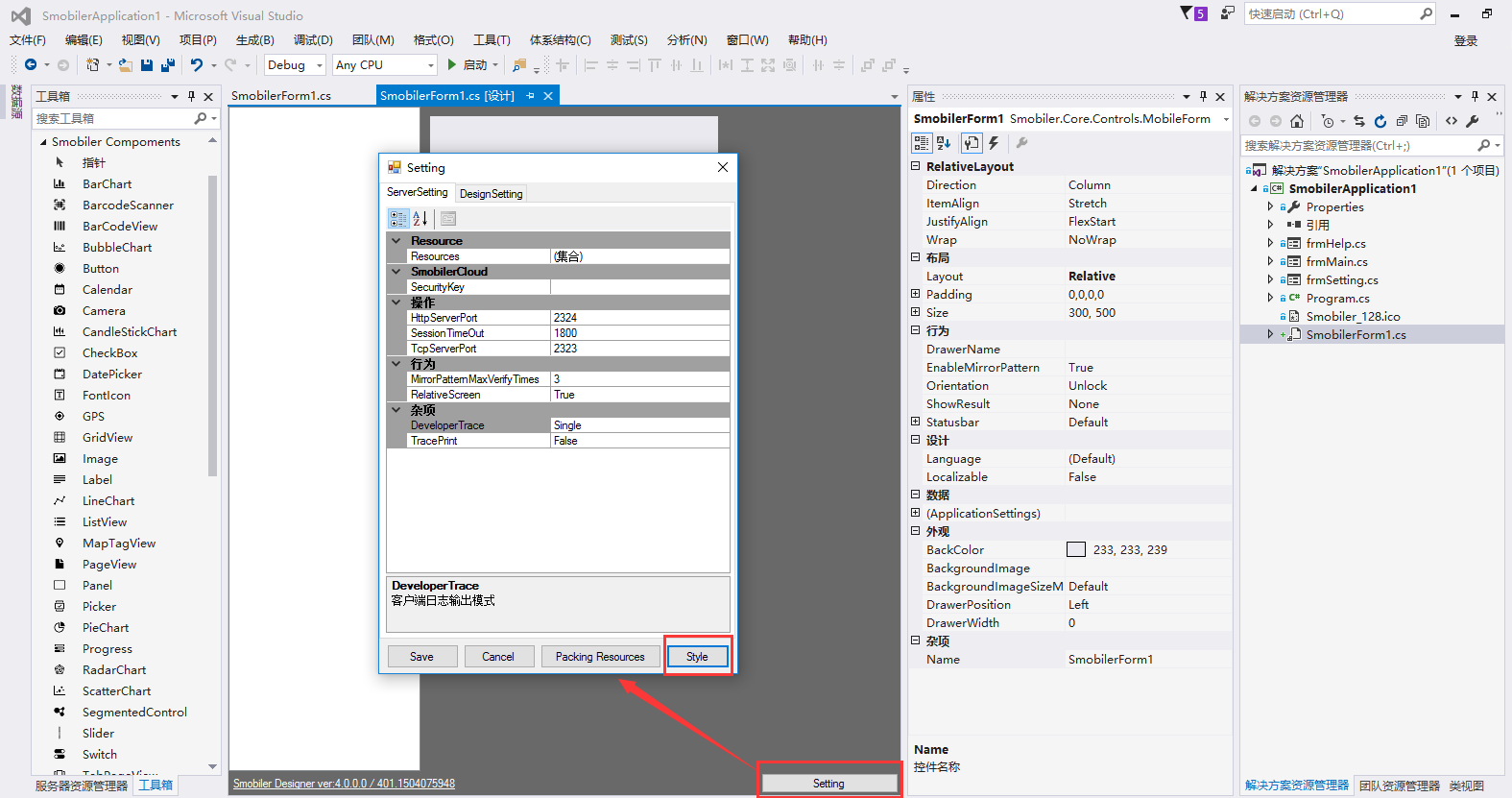Click EnableMirrorPattern True value
Viewport: 1512px width, 798px height.
coord(1147,368)
